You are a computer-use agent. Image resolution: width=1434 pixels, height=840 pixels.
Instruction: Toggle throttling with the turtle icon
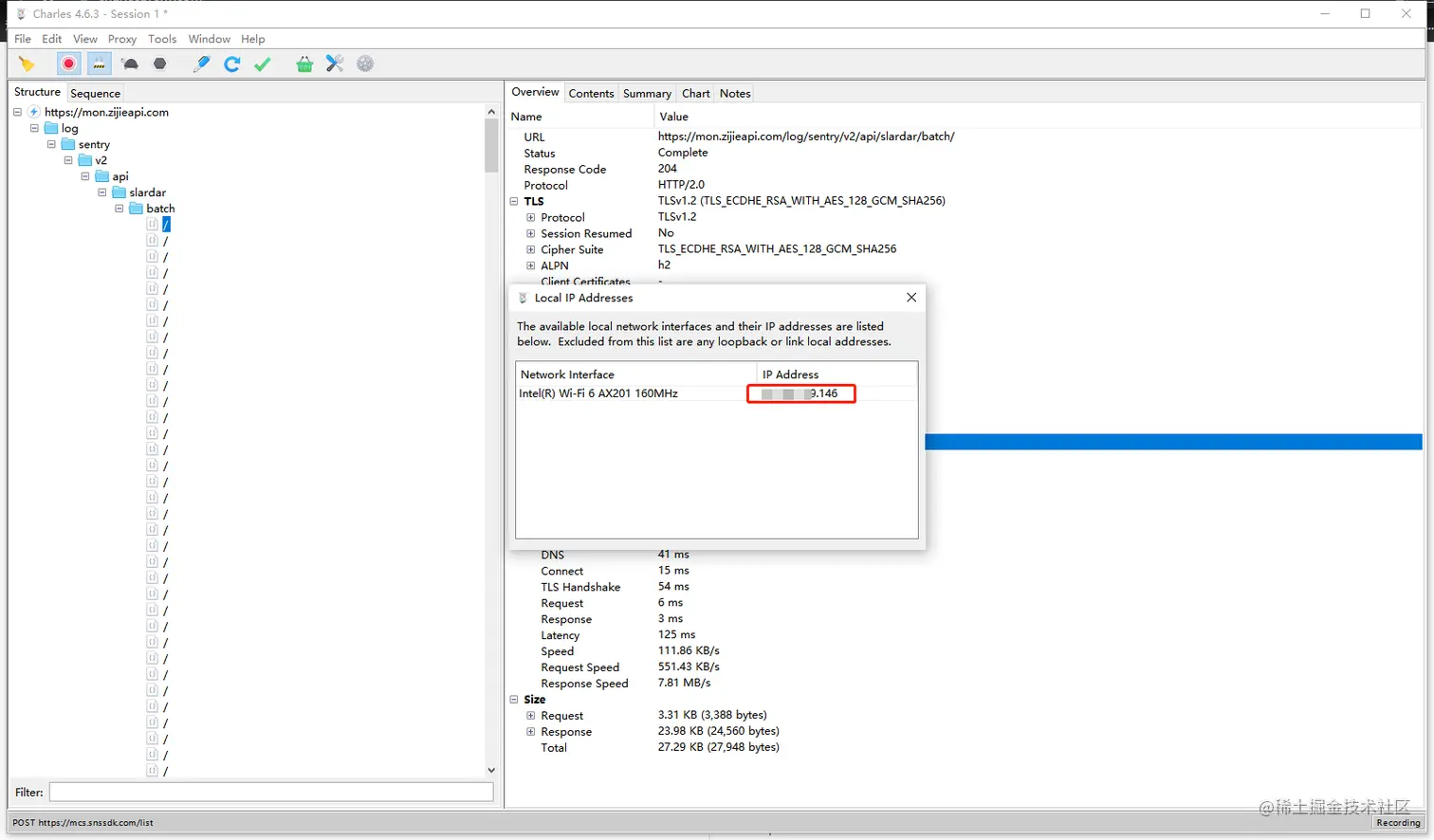point(131,64)
